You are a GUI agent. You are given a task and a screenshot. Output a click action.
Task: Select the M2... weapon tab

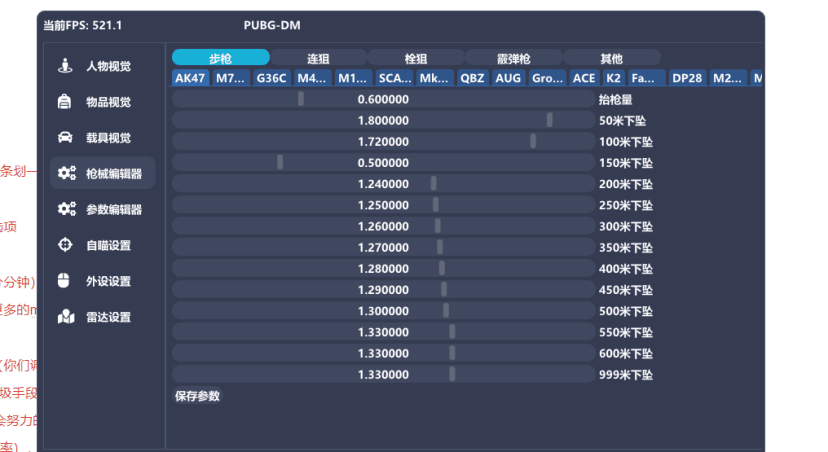pos(728,78)
